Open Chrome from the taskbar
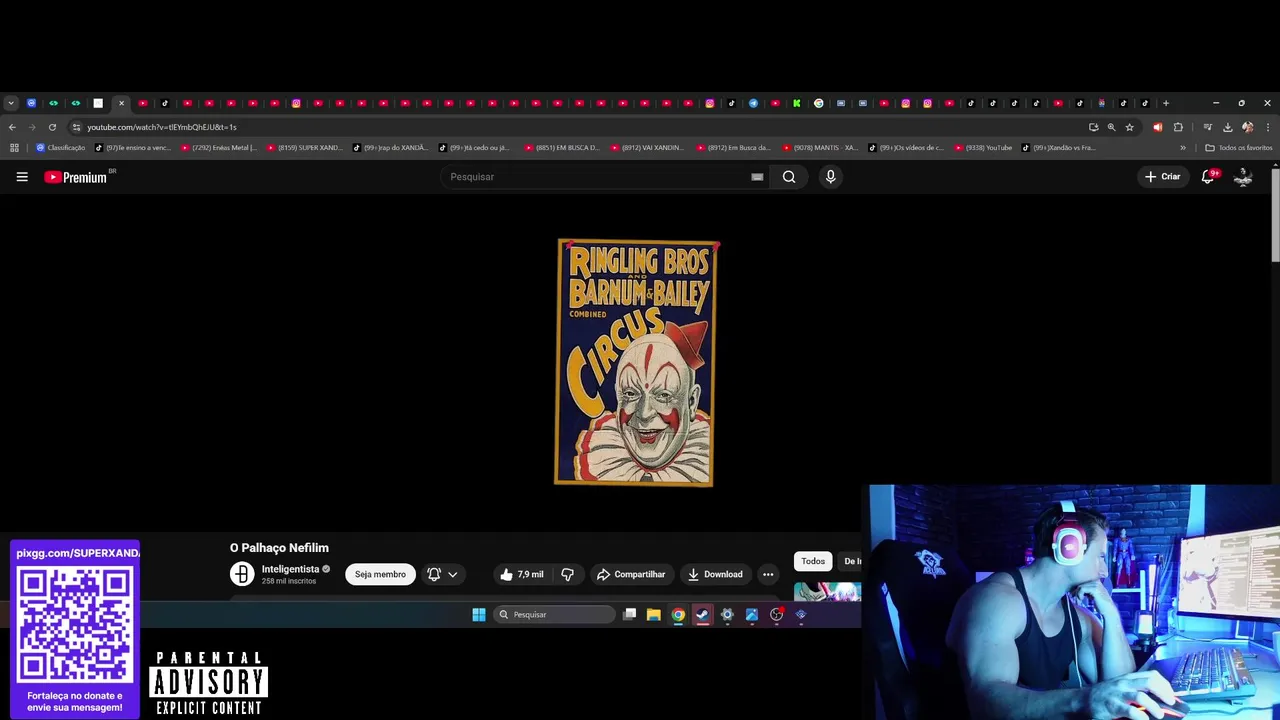 pyautogui.click(x=678, y=615)
